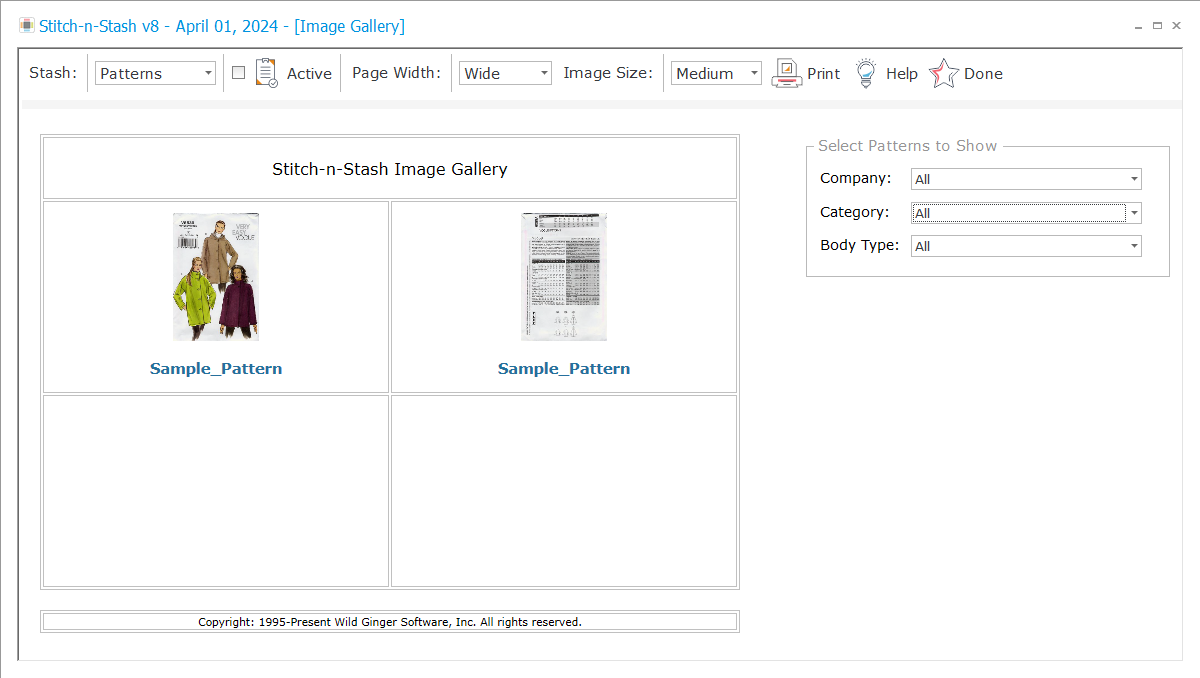Screen dimensions: 1200x678
Task: Click the Stitch-n-Stash Image Gallery heading
Action: tap(390, 169)
